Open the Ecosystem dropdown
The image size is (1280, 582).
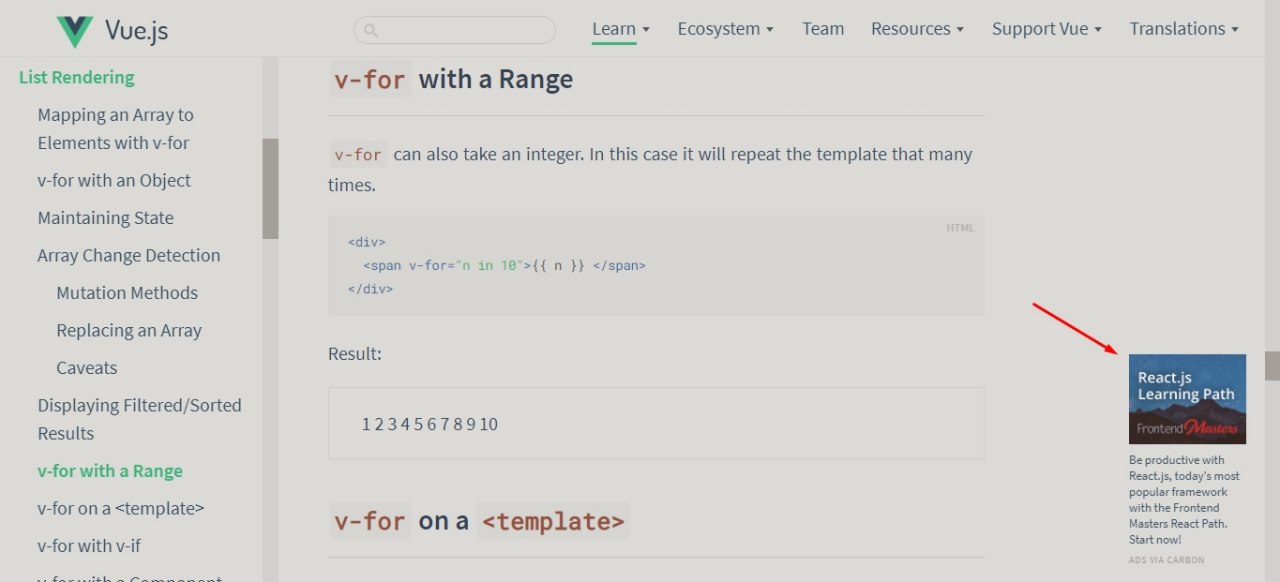coord(725,29)
